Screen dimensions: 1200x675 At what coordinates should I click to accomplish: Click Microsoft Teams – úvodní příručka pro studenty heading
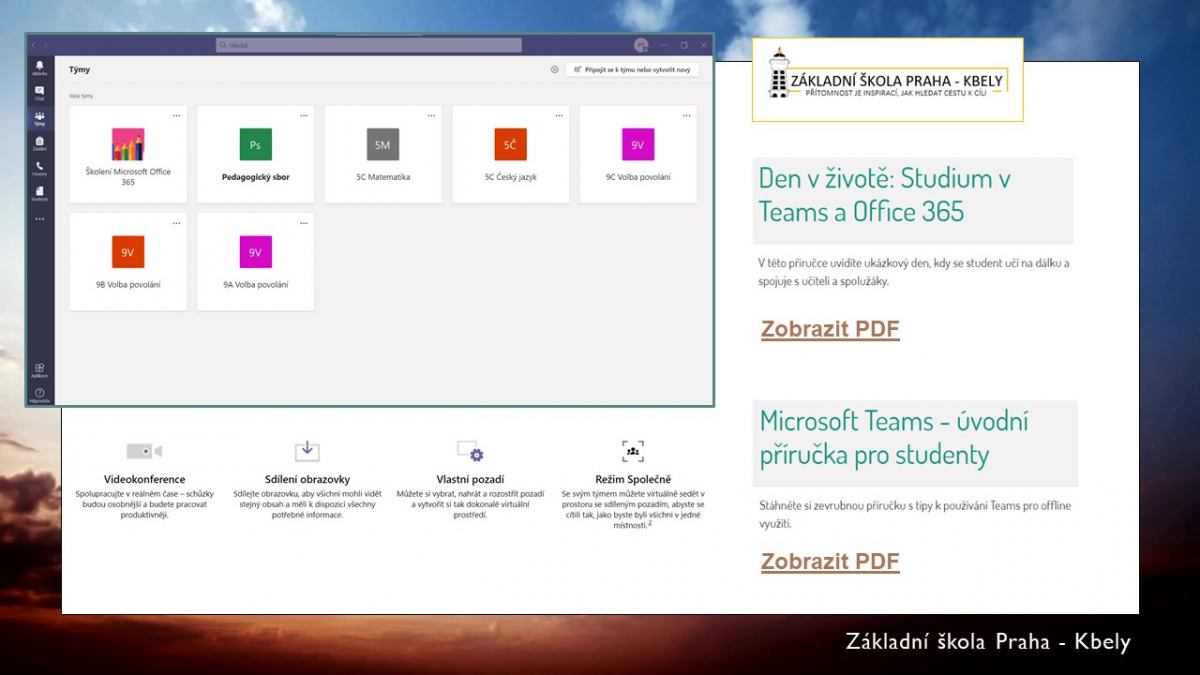[x=894, y=438]
